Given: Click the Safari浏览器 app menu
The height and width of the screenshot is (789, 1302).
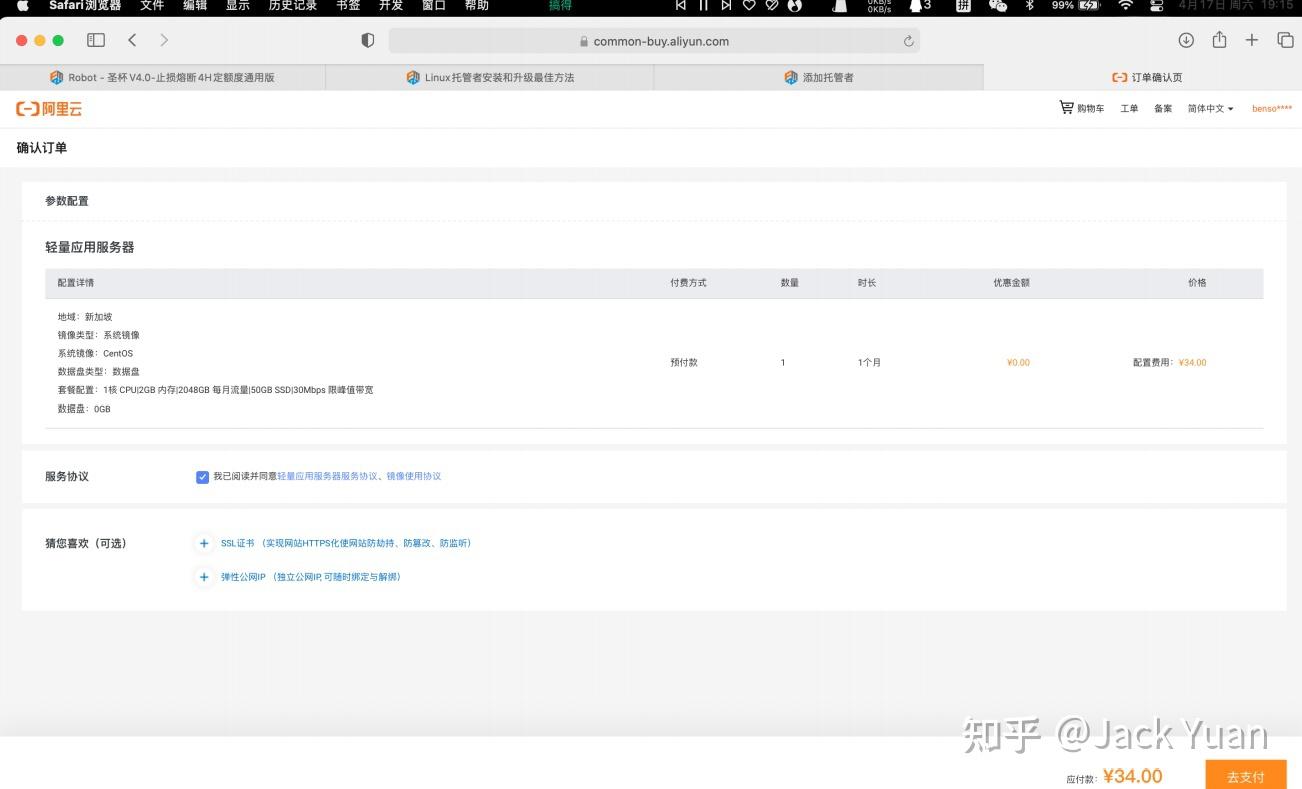Looking at the screenshot, I should [85, 5].
